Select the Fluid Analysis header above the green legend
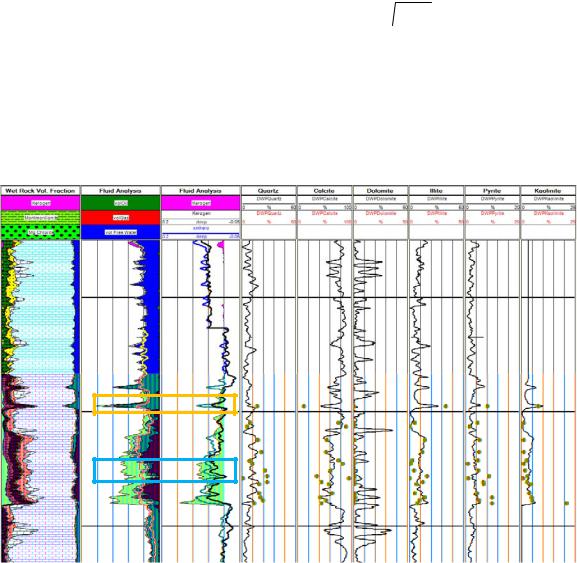Image resolution: width=577 pixels, height=563 pixels. click(120, 191)
